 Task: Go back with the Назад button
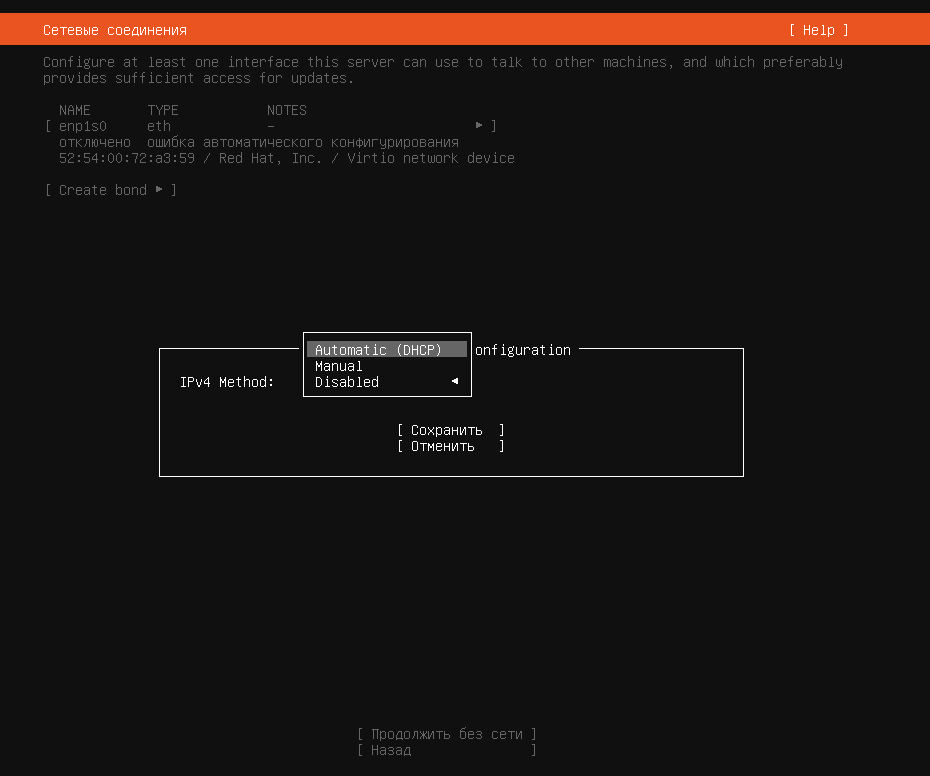(447, 750)
